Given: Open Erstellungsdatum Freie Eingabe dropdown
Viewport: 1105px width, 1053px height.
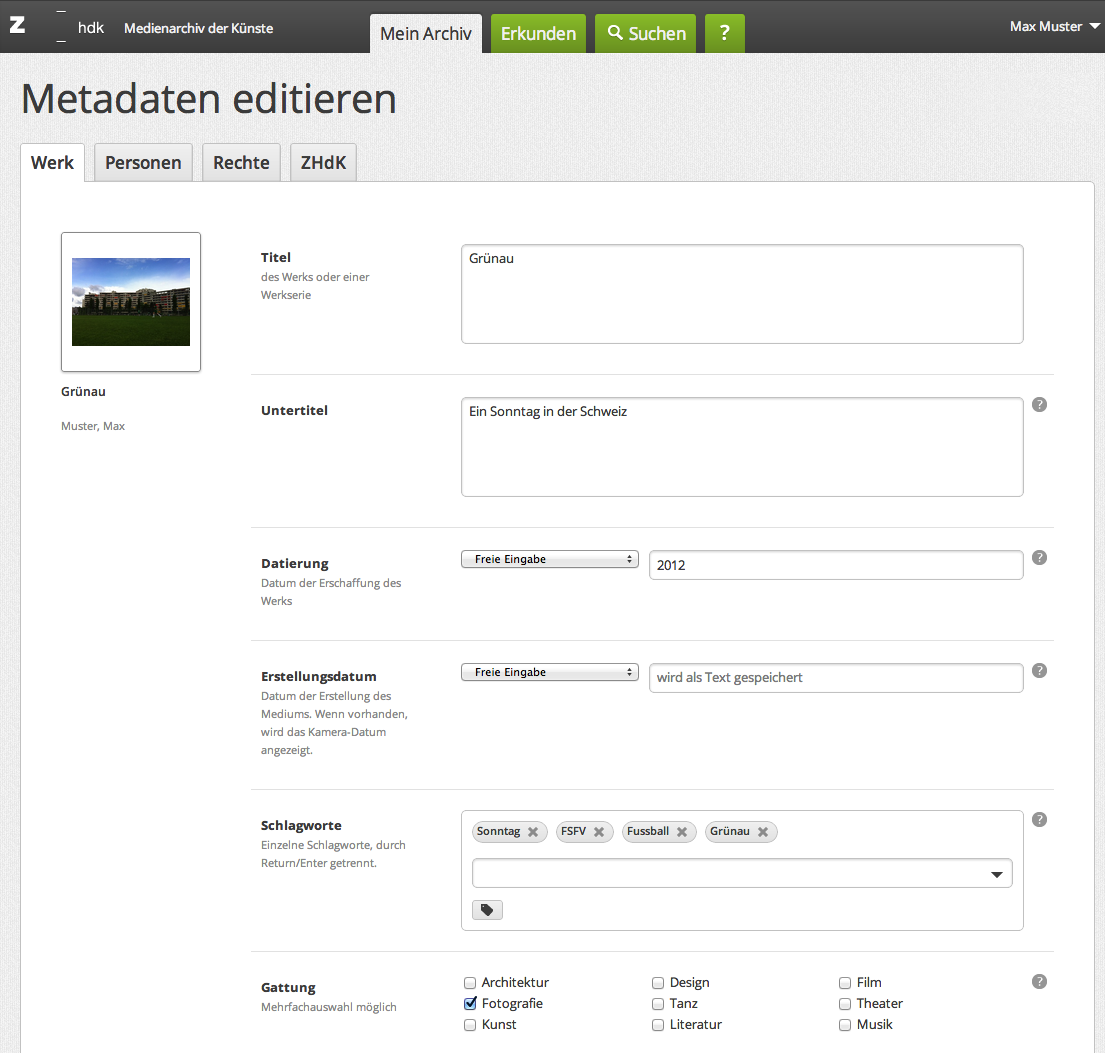Looking at the screenshot, I should click(549, 673).
